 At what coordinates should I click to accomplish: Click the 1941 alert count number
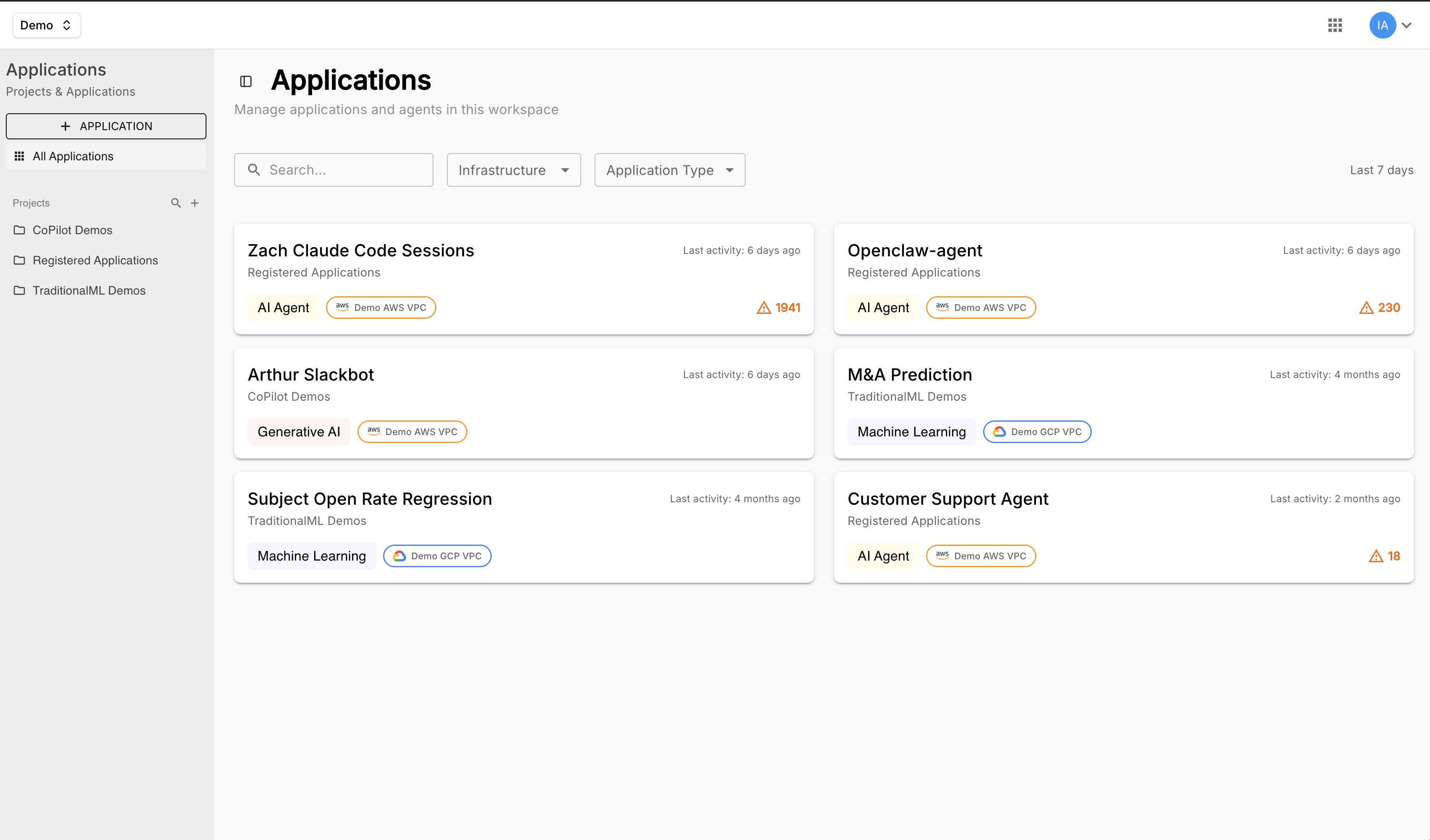click(x=788, y=308)
